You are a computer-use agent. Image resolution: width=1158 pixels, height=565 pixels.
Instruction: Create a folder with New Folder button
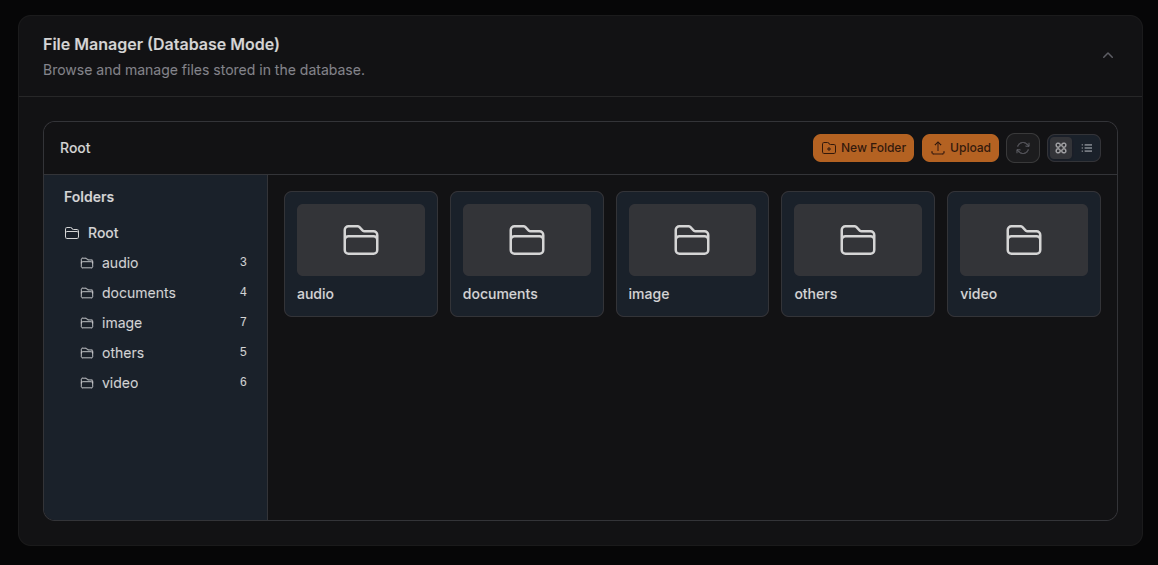tap(863, 148)
